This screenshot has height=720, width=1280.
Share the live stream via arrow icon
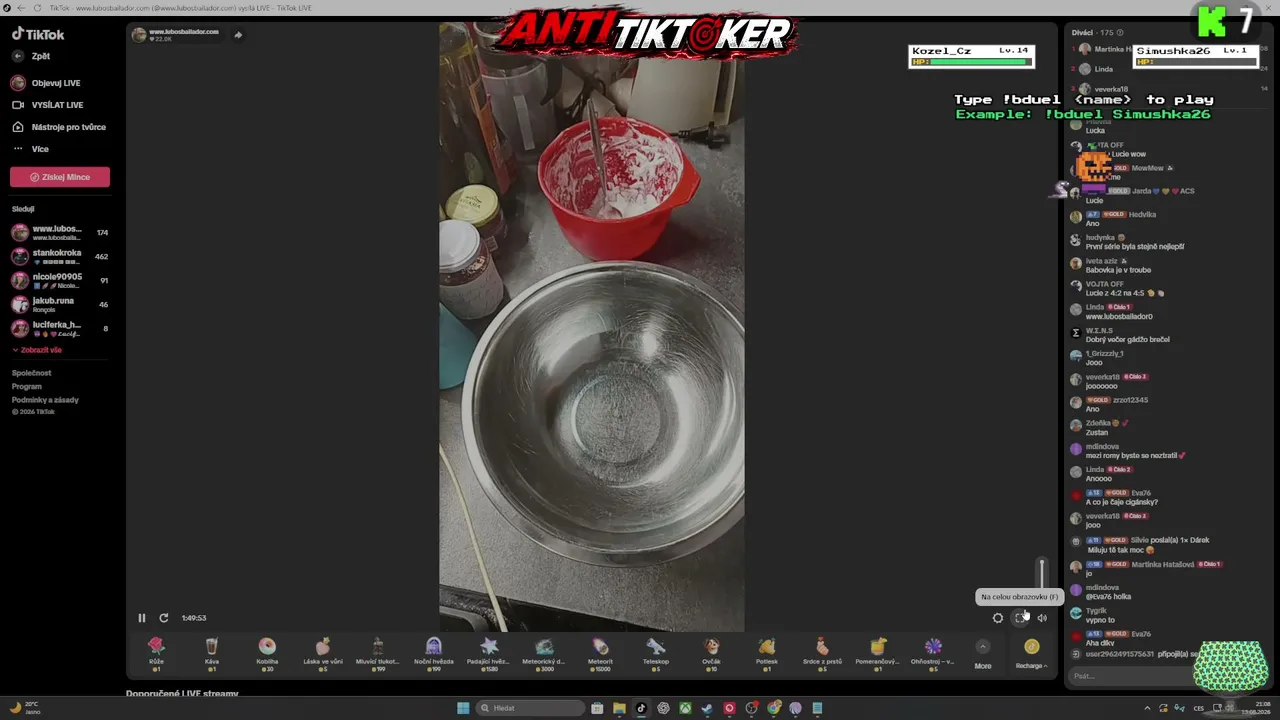click(238, 35)
